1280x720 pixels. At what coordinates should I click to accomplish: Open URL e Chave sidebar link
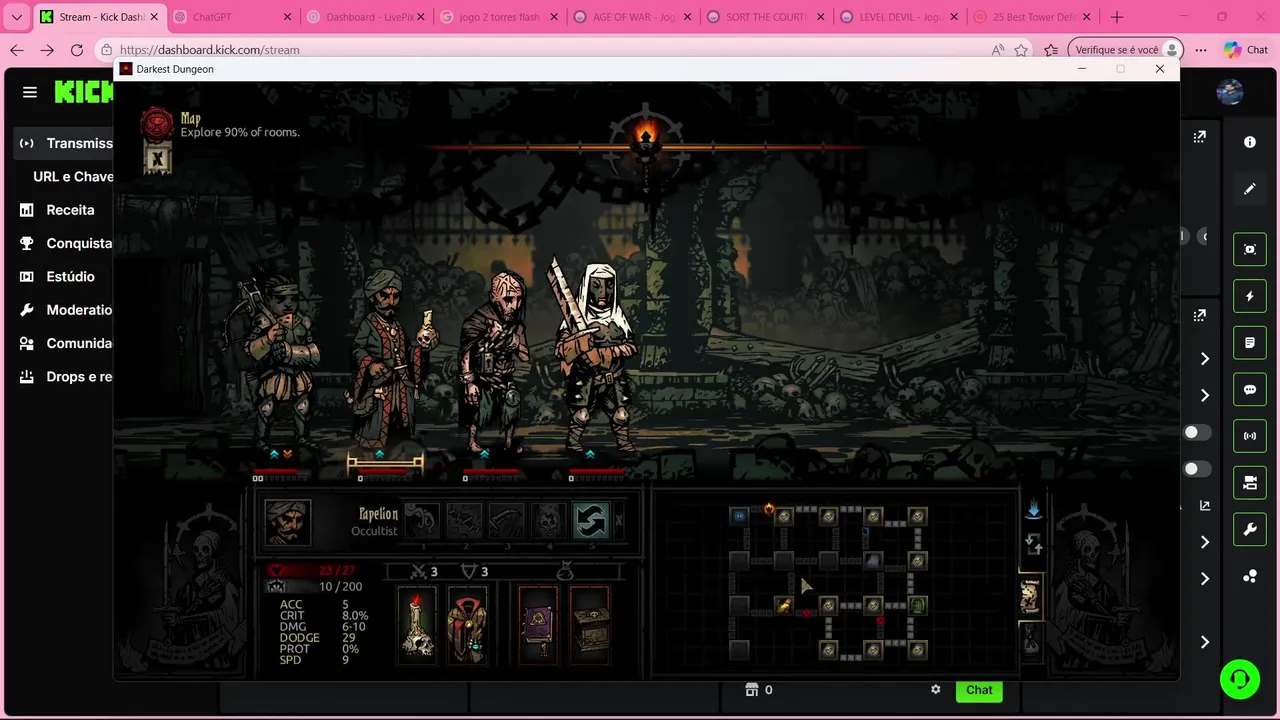click(72, 176)
